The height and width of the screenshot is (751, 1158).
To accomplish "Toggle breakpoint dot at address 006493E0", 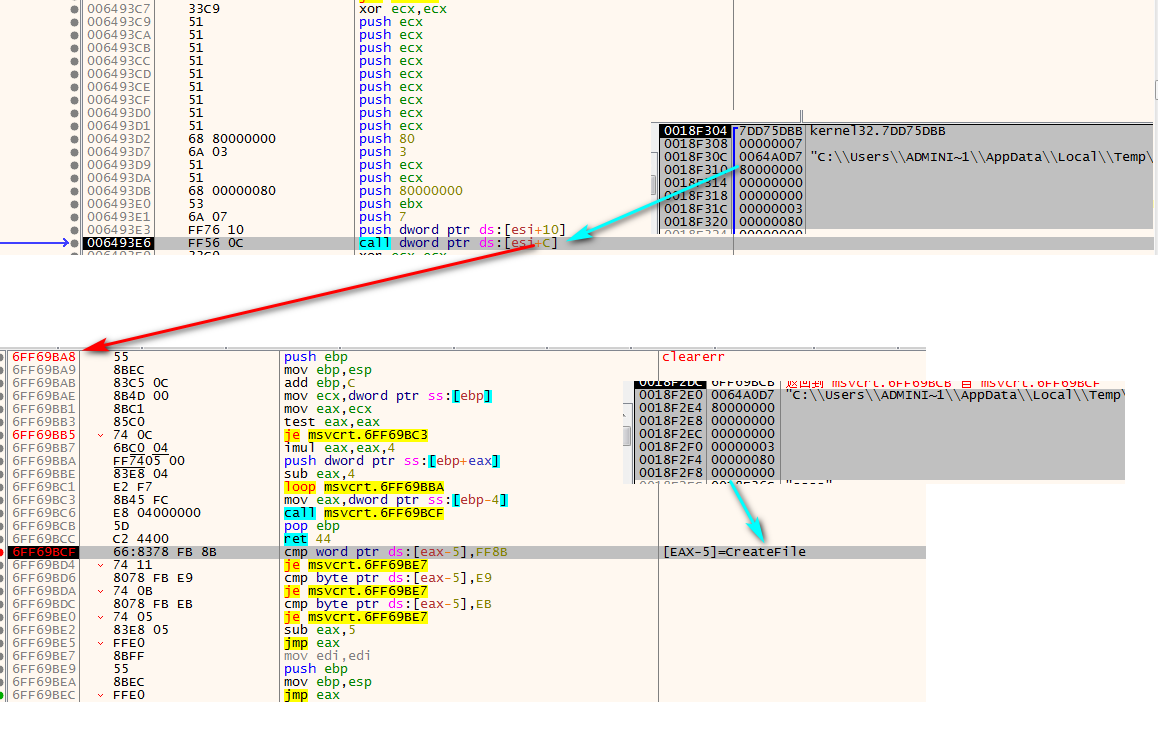I will click(x=74, y=204).
